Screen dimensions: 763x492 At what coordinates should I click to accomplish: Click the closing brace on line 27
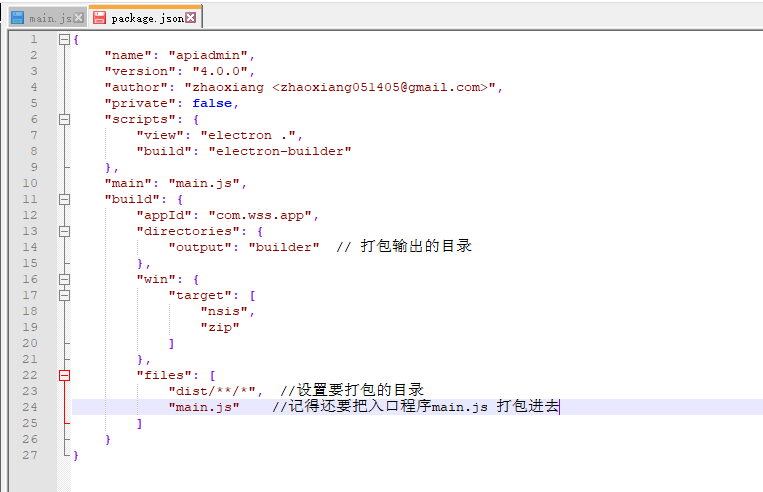click(x=76, y=456)
